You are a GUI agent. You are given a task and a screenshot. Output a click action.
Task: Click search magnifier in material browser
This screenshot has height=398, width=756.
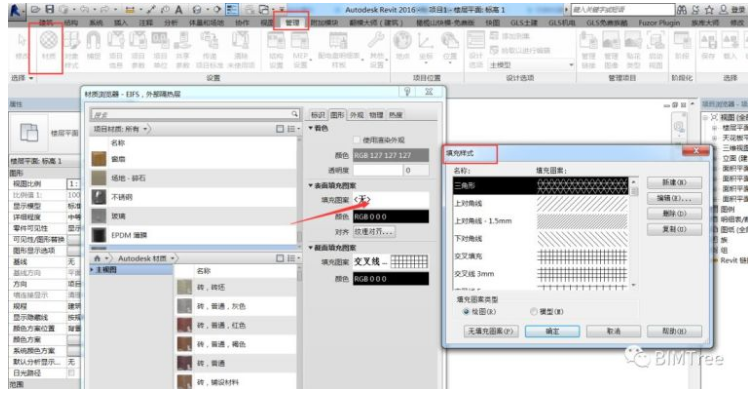pos(294,114)
